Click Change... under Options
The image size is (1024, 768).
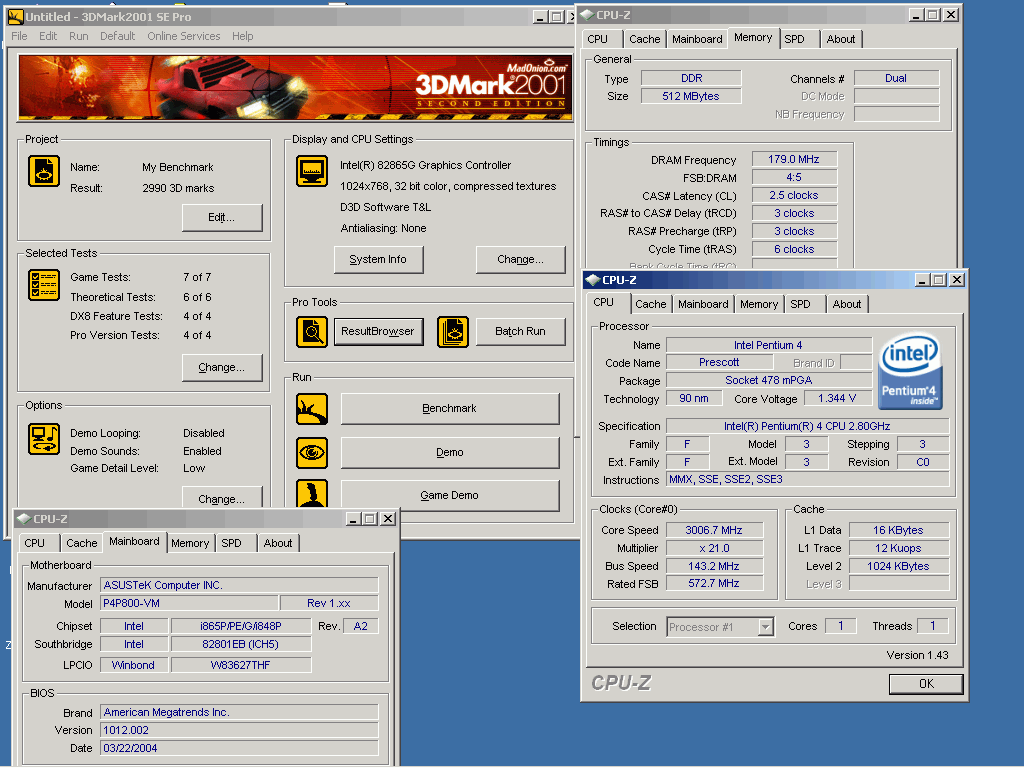pos(222,498)
